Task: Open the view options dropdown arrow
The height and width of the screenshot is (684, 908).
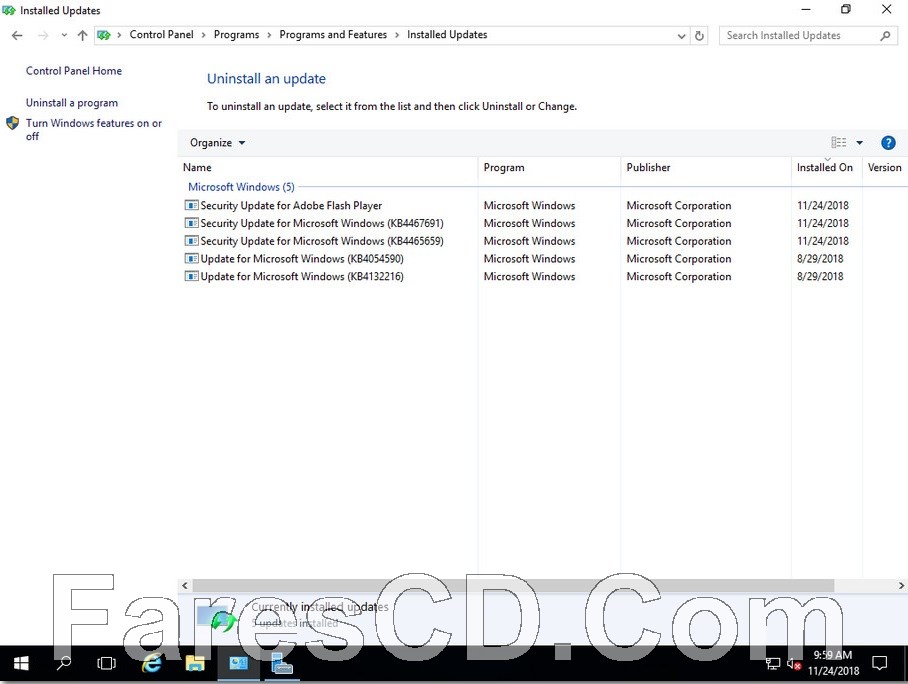Action: tap(859, 142)
